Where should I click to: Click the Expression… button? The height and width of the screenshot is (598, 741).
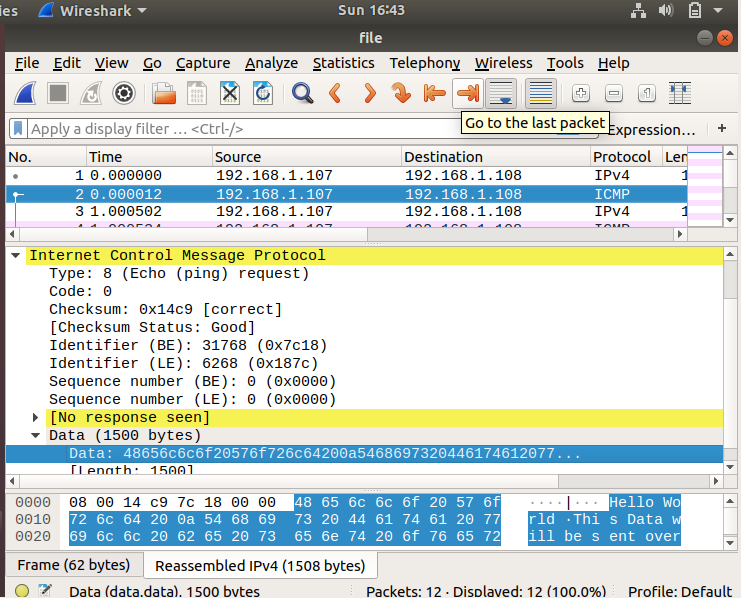(x=651, y=130)
